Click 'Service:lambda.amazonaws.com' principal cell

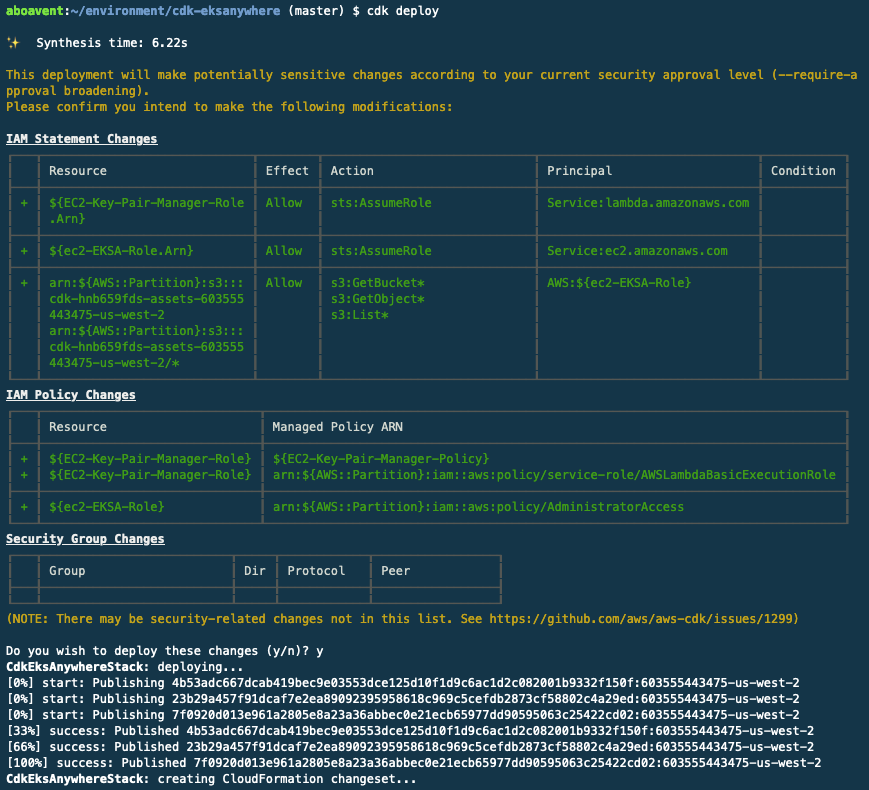(648, 203)
